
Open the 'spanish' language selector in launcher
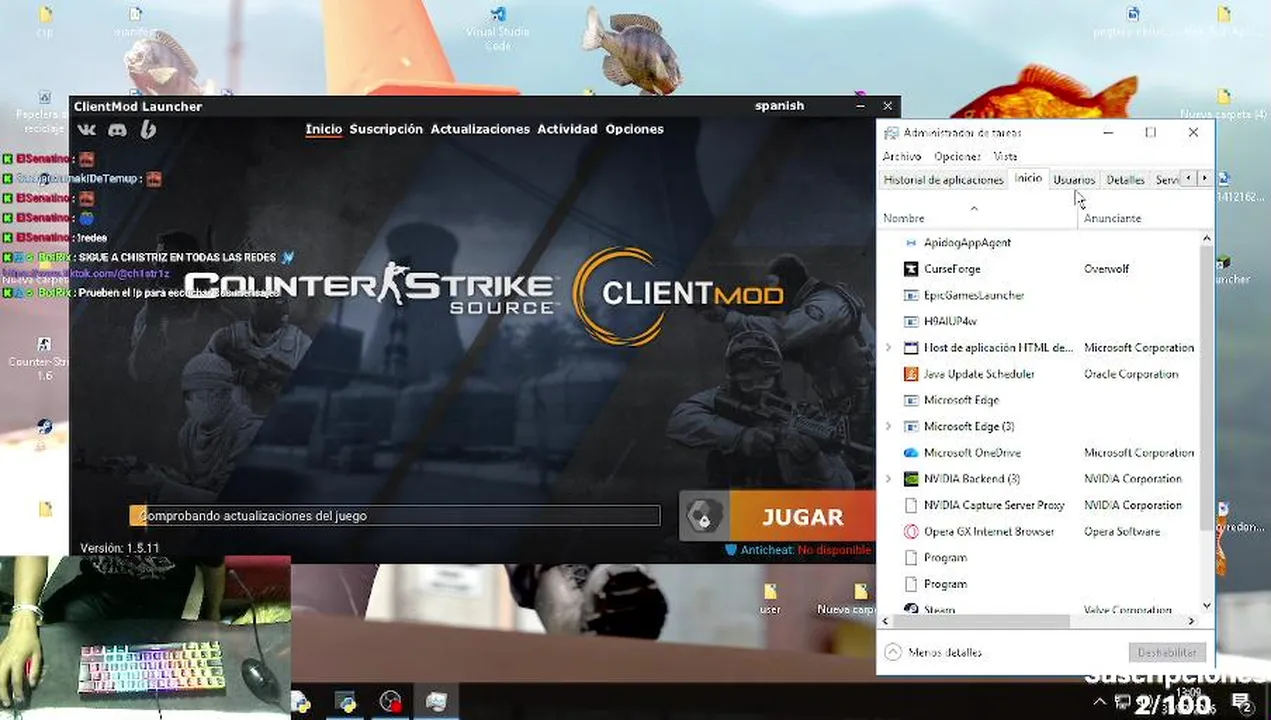780,106
